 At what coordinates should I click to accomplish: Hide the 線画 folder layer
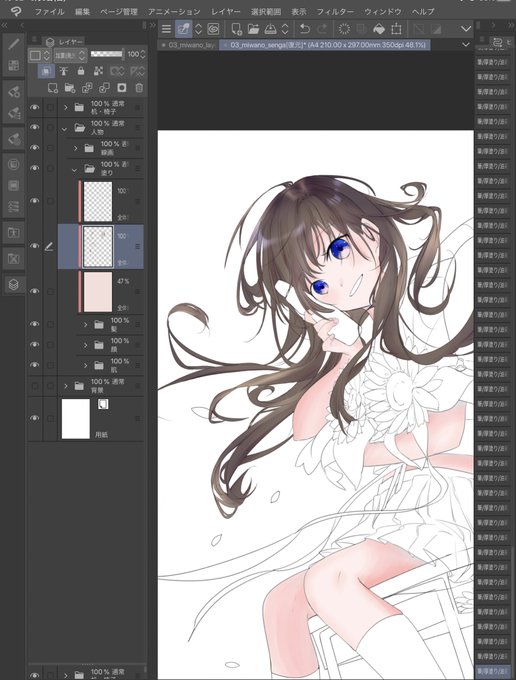click(35, 148)
